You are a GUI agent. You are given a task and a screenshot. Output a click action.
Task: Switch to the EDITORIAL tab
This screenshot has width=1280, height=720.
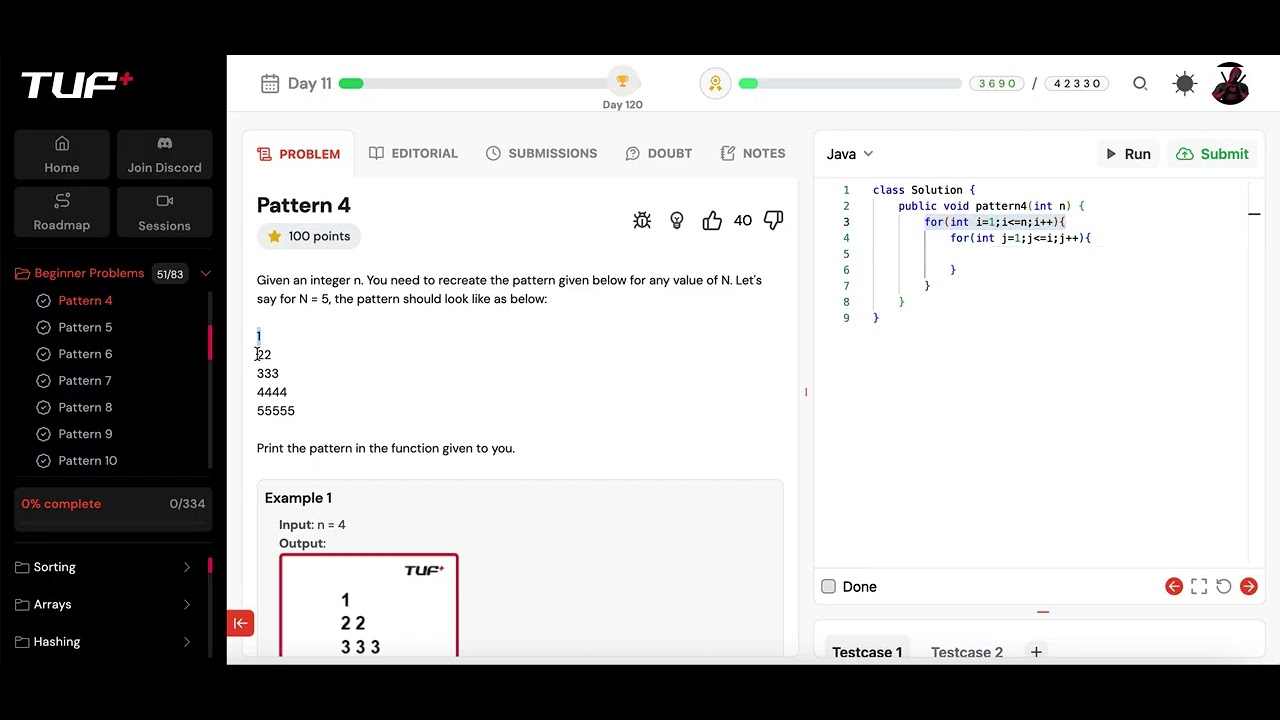(413, 153)
